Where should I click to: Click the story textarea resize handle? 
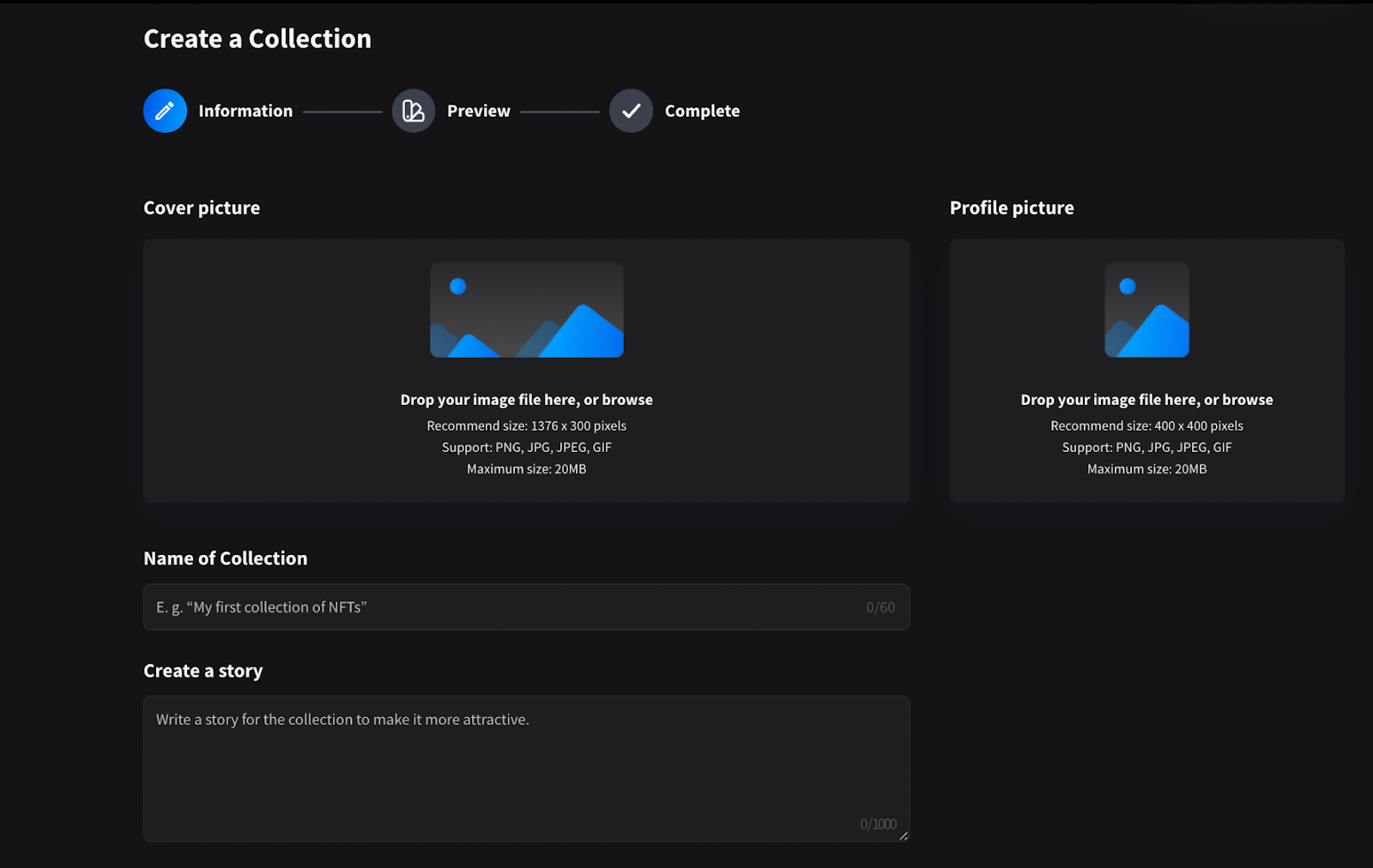point(903,835)
